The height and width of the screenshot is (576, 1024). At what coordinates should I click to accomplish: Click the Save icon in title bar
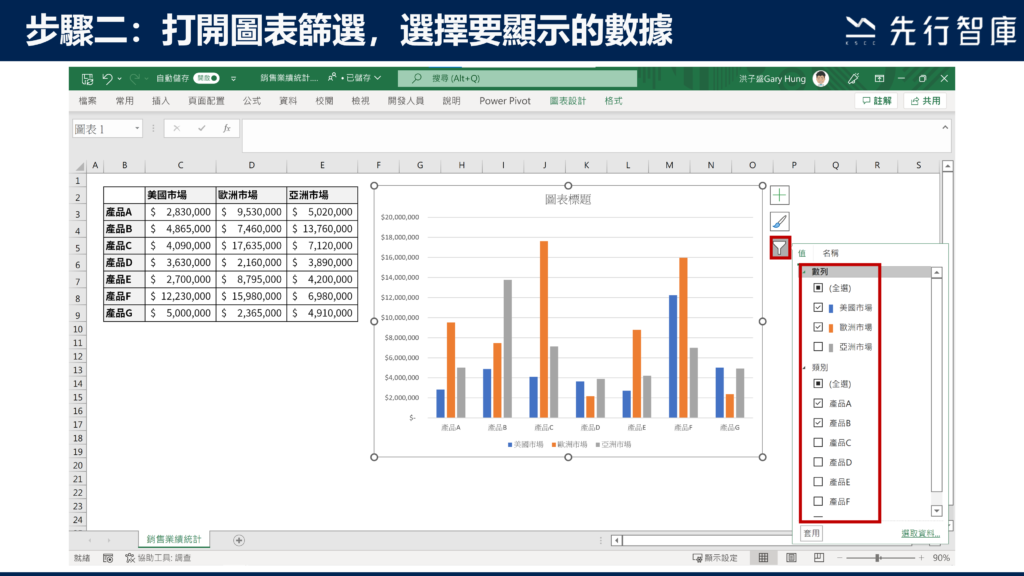pyautogui.click(x=88, y=78)
